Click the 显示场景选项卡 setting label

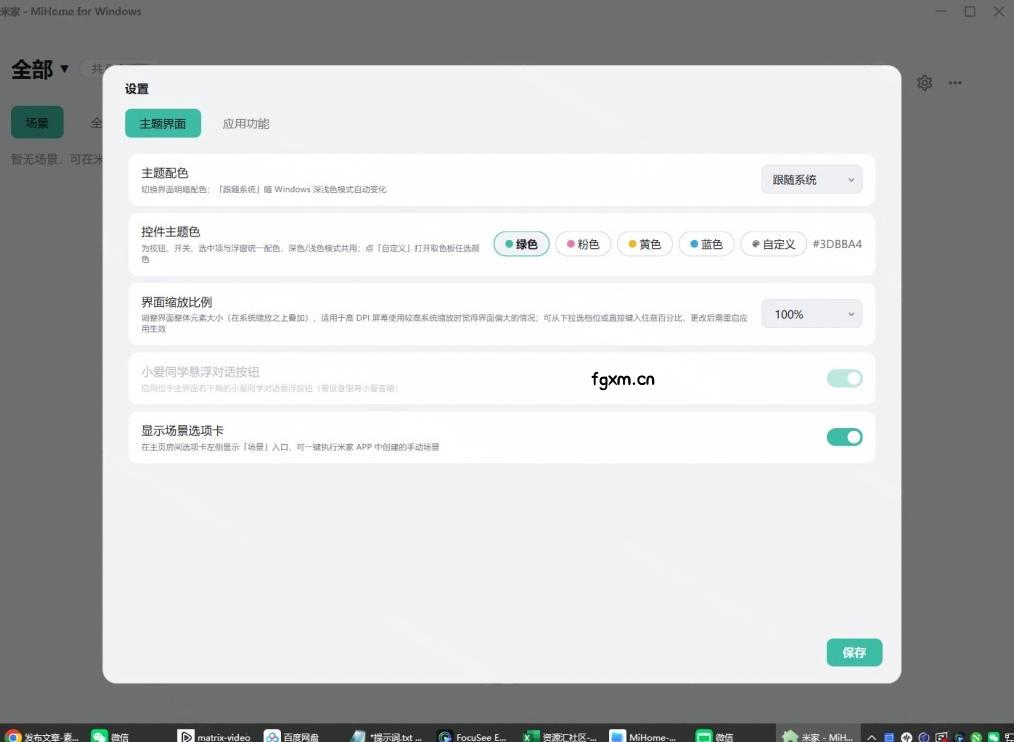(x=182, y=431)
